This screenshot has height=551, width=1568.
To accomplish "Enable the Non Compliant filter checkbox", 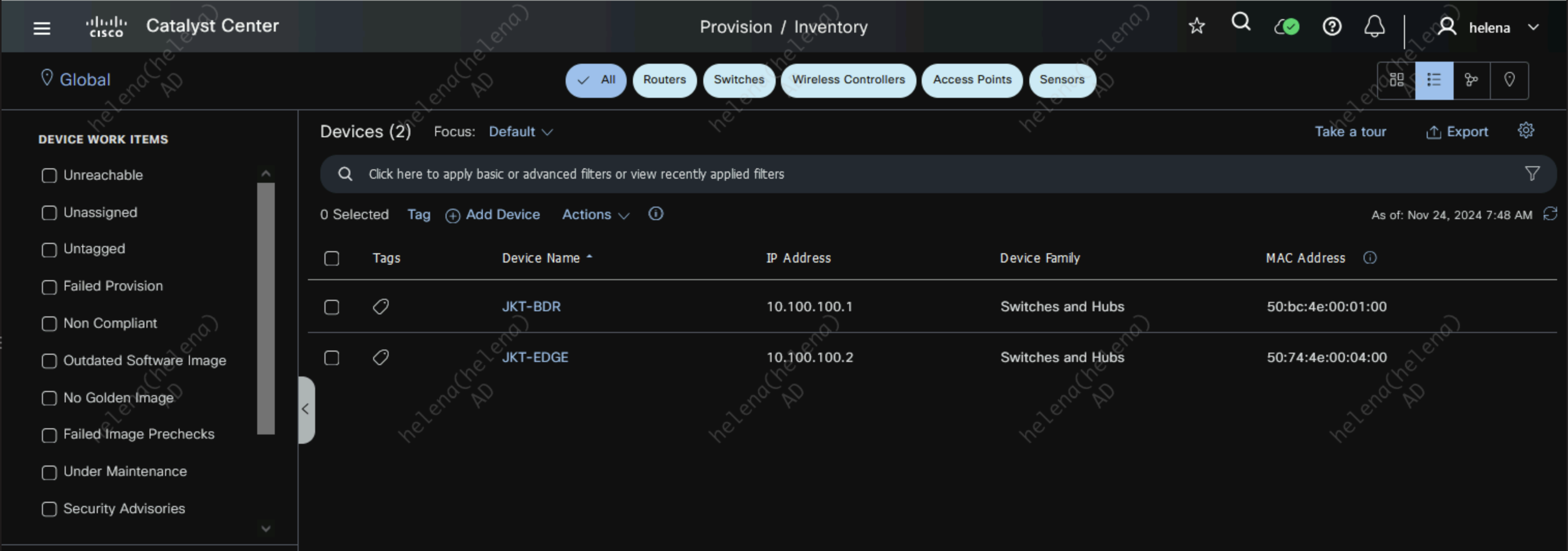I will pos(49,324).
